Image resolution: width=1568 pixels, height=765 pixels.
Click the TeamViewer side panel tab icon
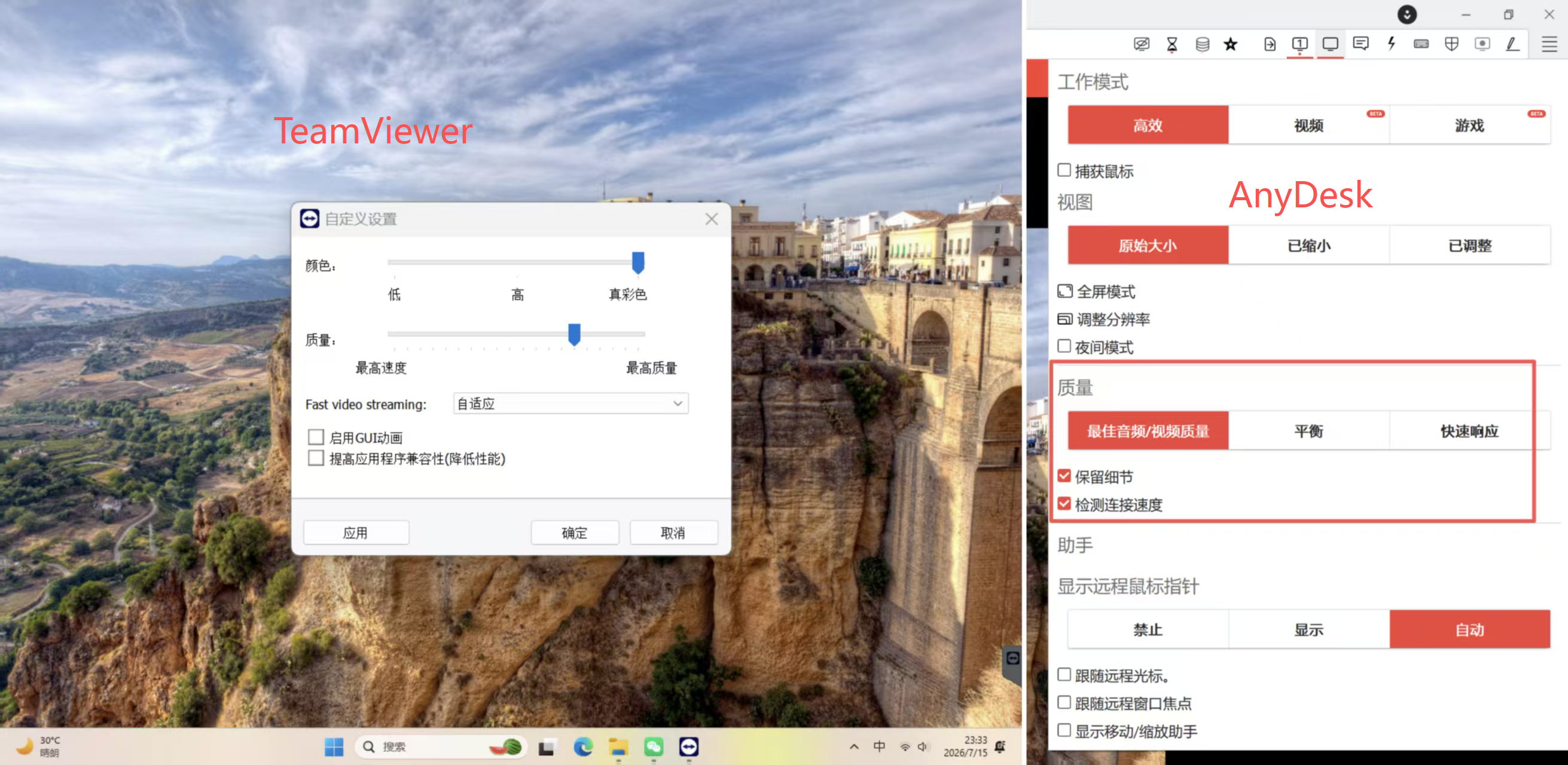tap(1012, 658)
